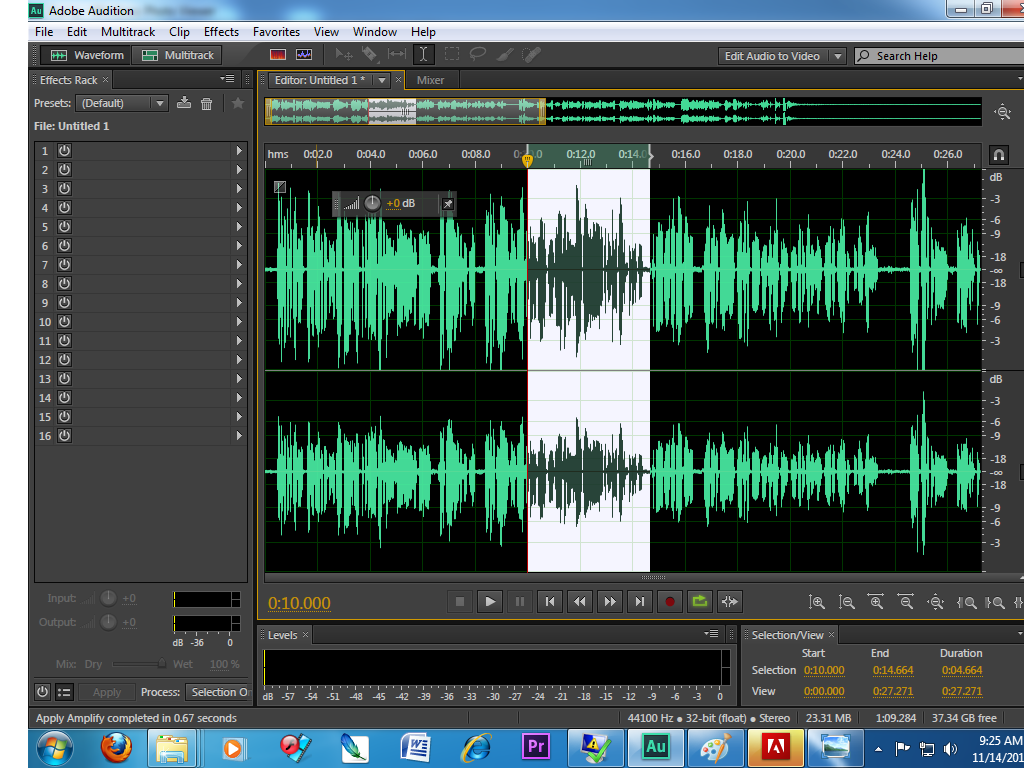This screenshot has width=1024, height=768.
Task: Zoom in on the timeline horizontally
Action: (x=875, y=601)
